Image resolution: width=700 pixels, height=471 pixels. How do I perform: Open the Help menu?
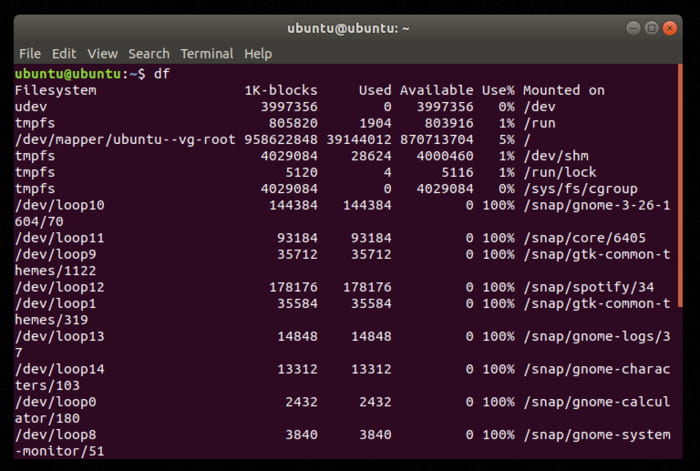coord(258,53)
